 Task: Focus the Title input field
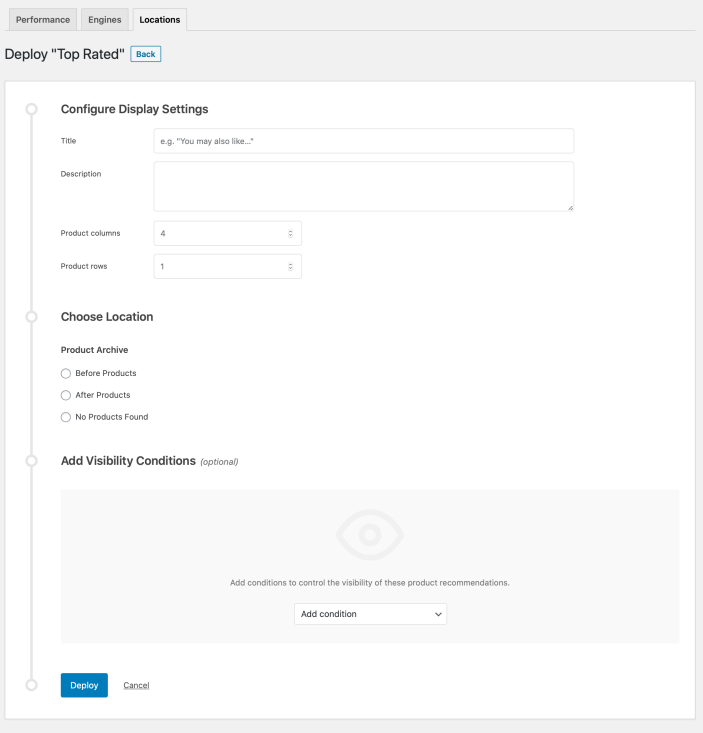tap(364, 141)
